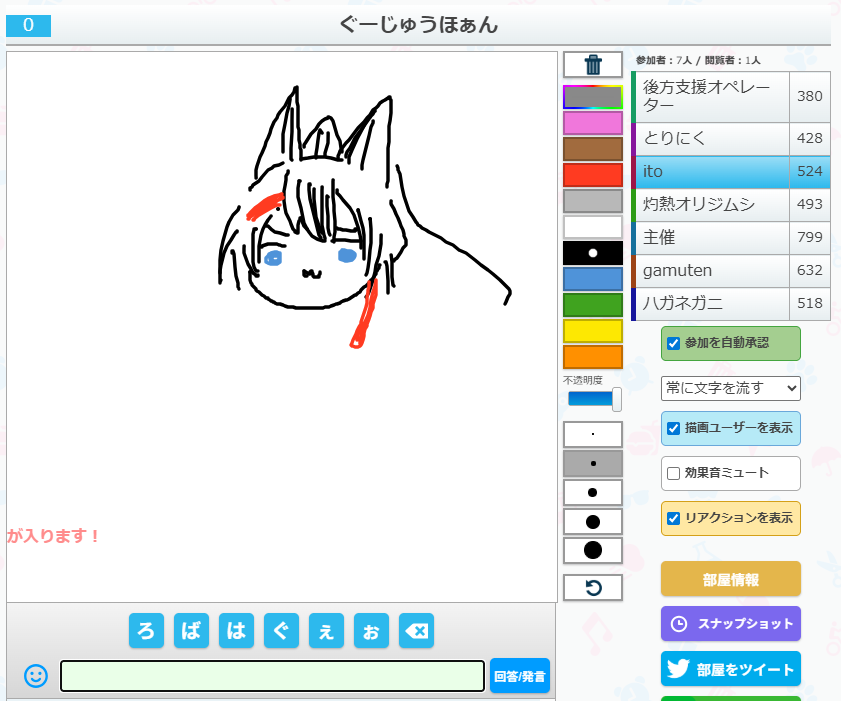Click the スナップショット clock button
The width and height of the screenshot is (841, 701).
[x=730, y=624]
